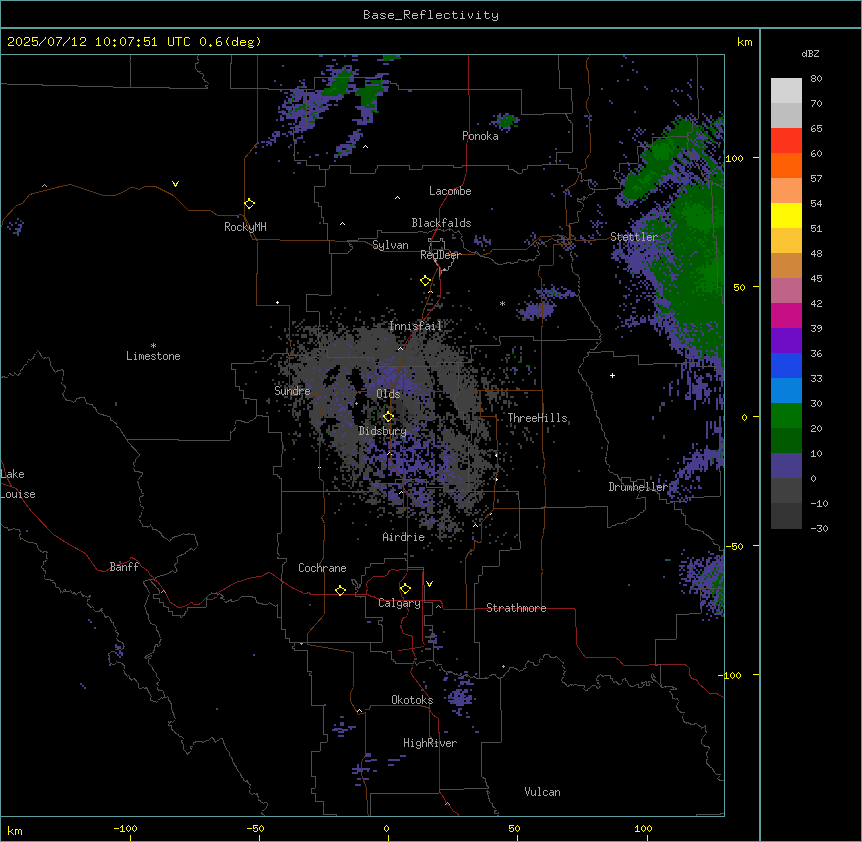Select the 0 tick on the bottom axis

(x=386, y=828)
